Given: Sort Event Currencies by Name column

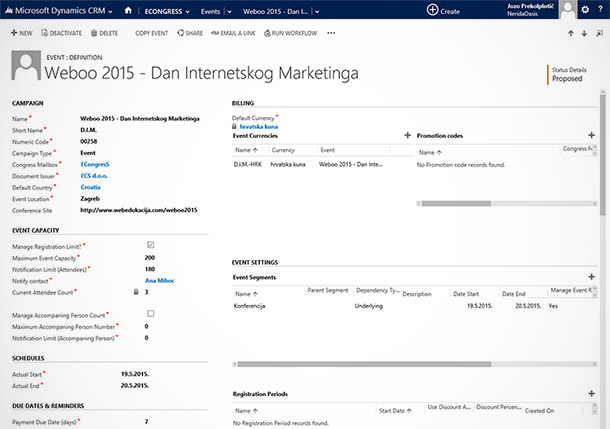Looking at the screenshot, I should (x=246, y=150).
